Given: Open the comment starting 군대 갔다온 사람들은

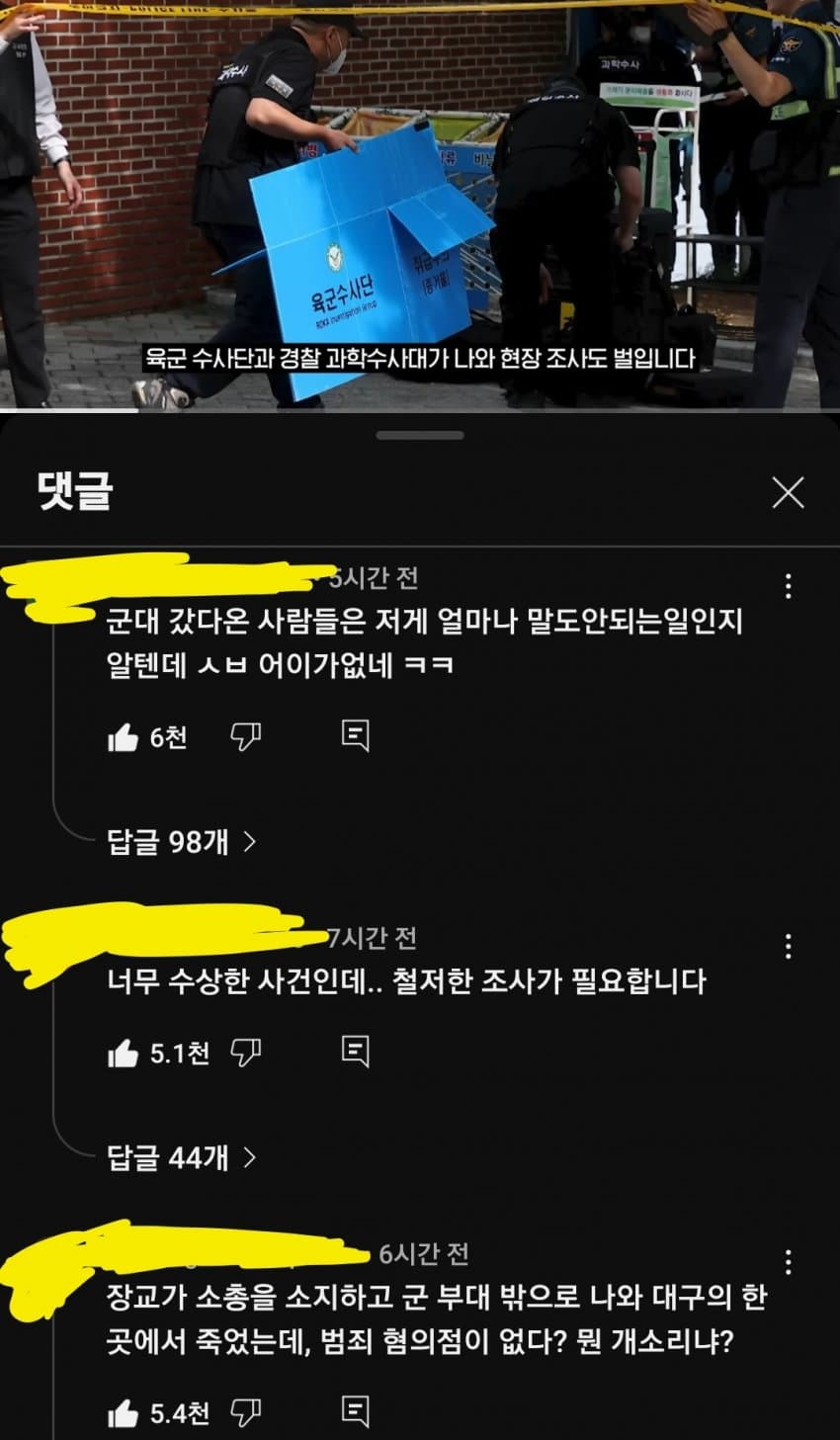Looking at the screenshot, I should [424, 643].
